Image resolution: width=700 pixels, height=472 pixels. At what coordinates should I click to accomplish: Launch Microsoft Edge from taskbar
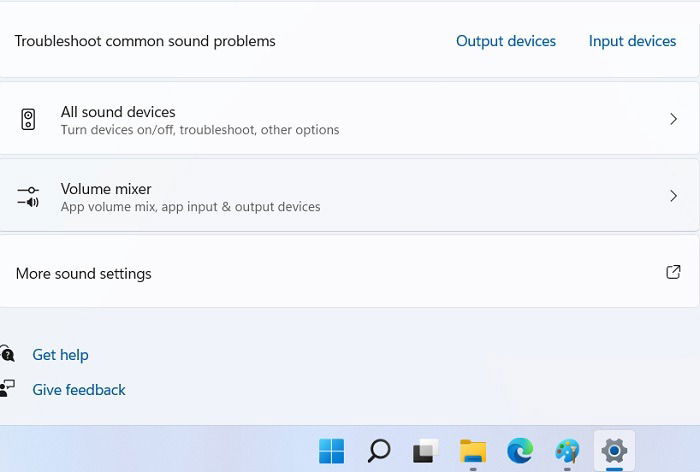pyautogui.click(x=520, y=451)
